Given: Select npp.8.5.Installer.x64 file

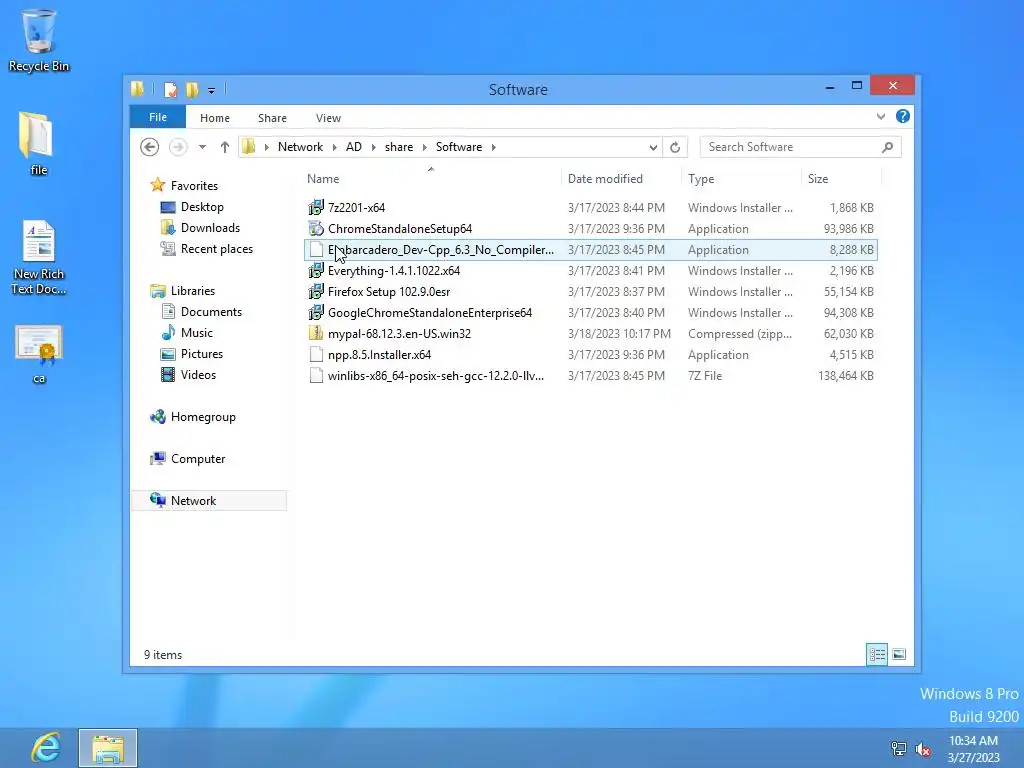Looking at the screenshot, I should click(591, 355).
